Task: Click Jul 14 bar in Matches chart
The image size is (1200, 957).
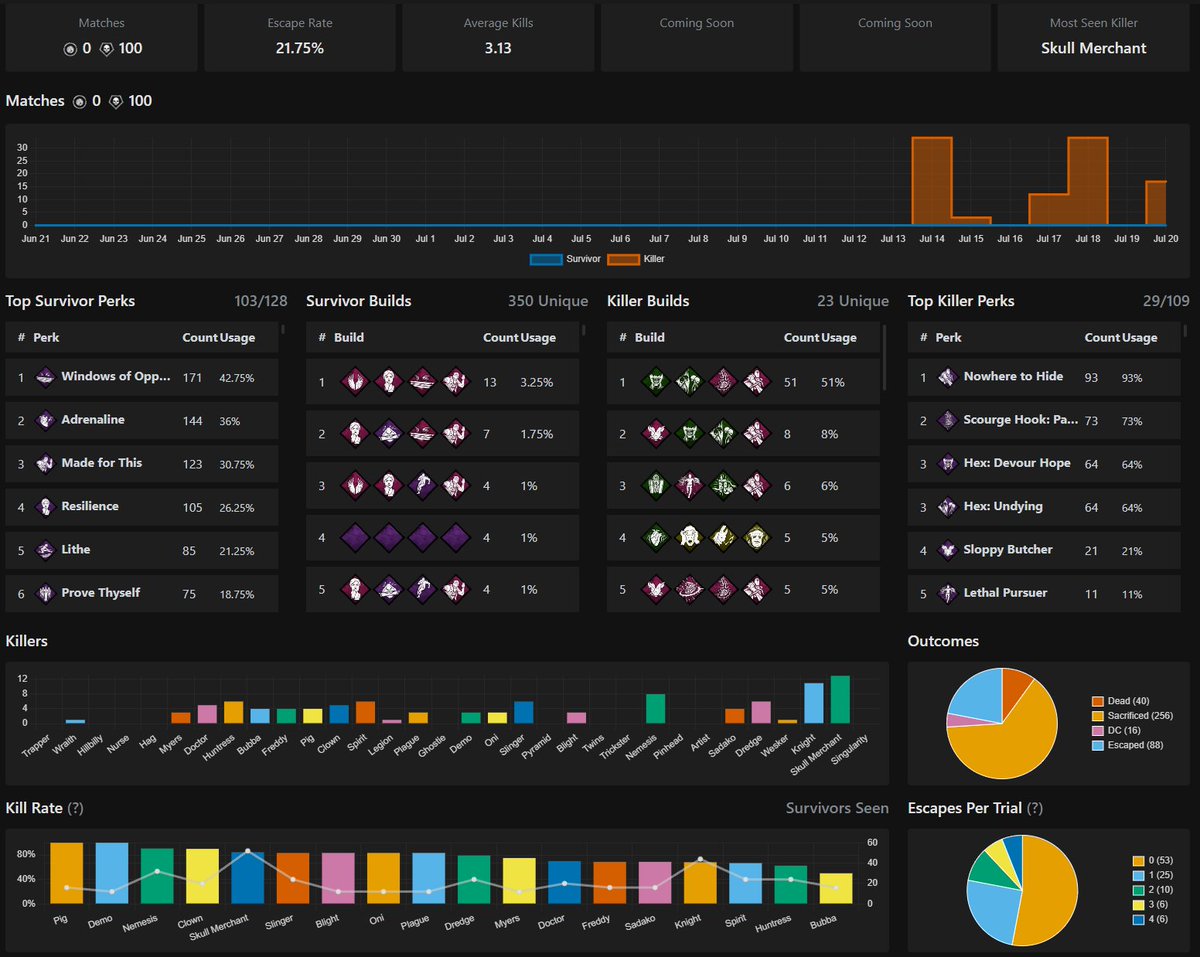Action: point(932,181)
